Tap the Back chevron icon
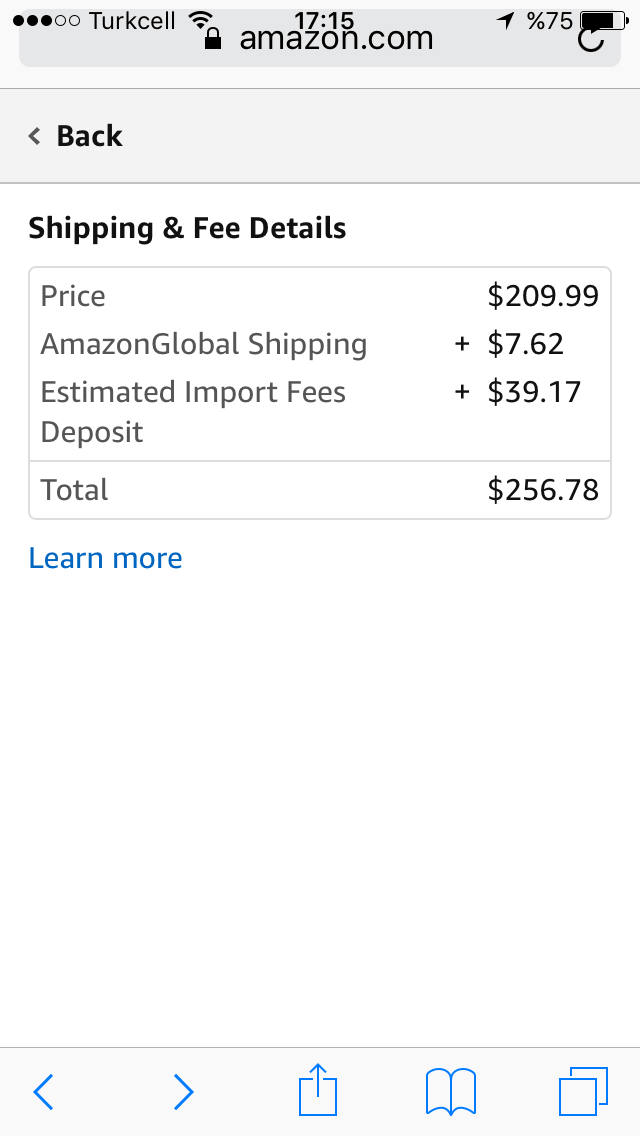The width and height of the screenshot is (640, 1136). [x=35, y=136]
